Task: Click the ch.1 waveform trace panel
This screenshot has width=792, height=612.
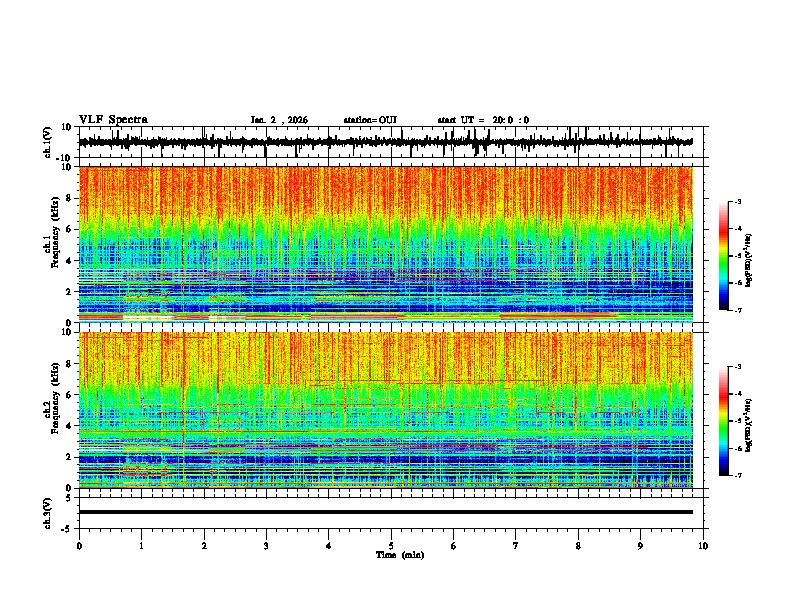Action: [x=391, y=142]
